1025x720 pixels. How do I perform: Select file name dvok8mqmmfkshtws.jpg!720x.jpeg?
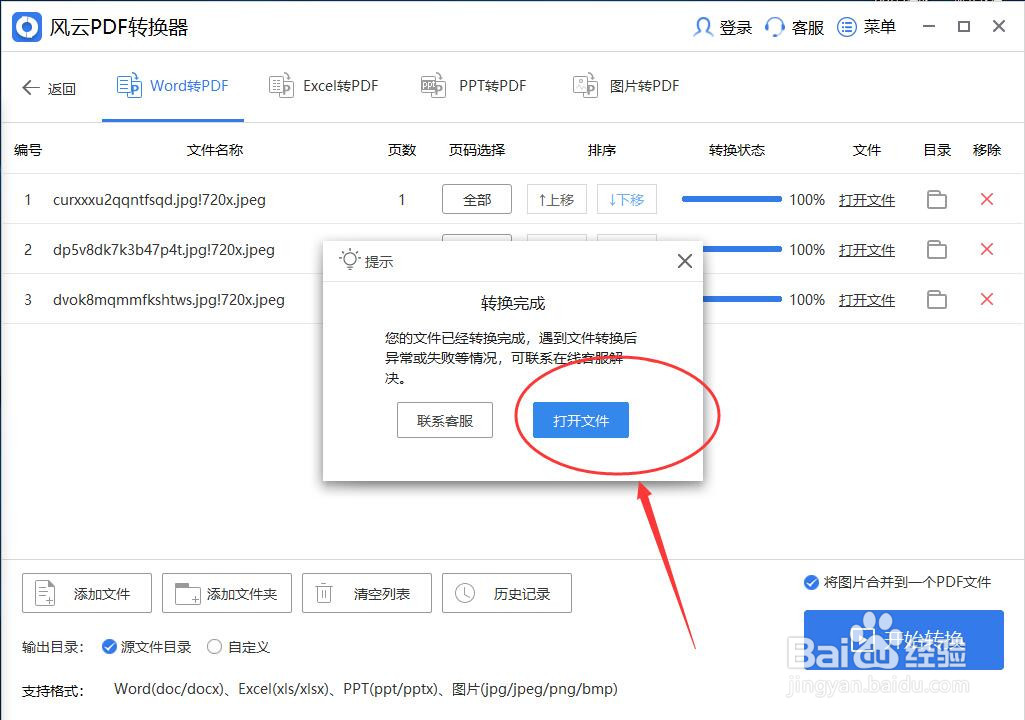pyautogui.click(x=169, y=300)
